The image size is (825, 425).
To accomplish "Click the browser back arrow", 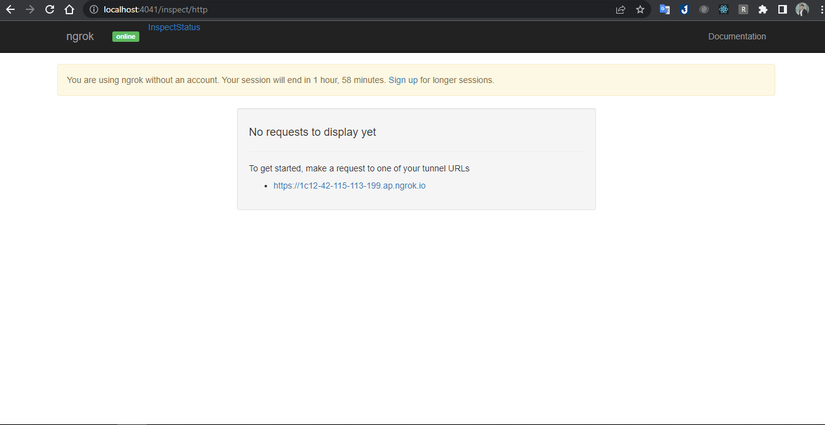I will (x=10, y=9).
